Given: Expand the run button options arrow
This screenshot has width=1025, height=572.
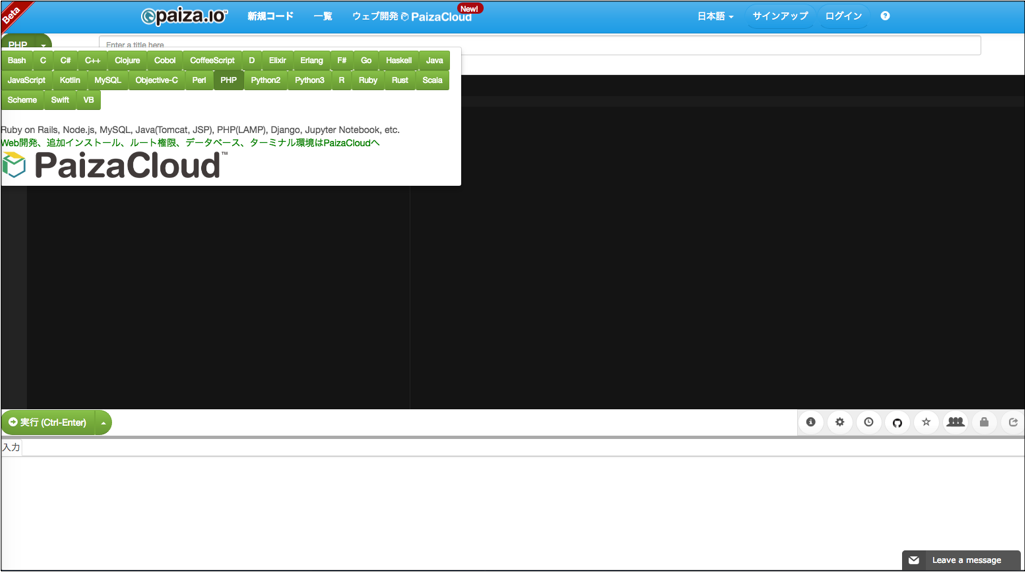Looking at the screenshot, I should (103, 422).
